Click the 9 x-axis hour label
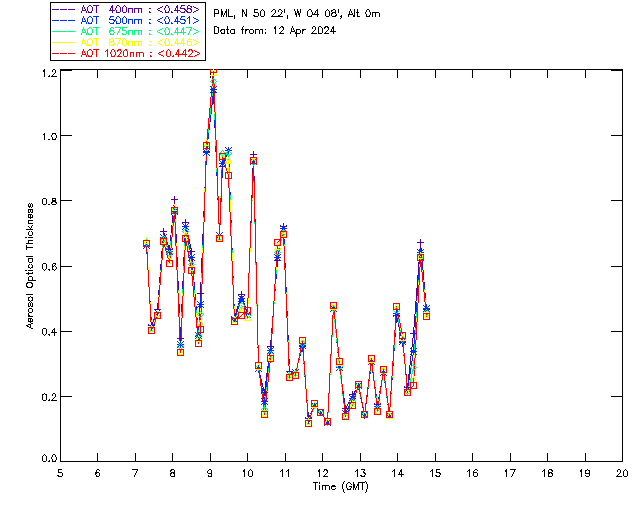The width and height of the screenshot is (640, 512). pos(210,473)
